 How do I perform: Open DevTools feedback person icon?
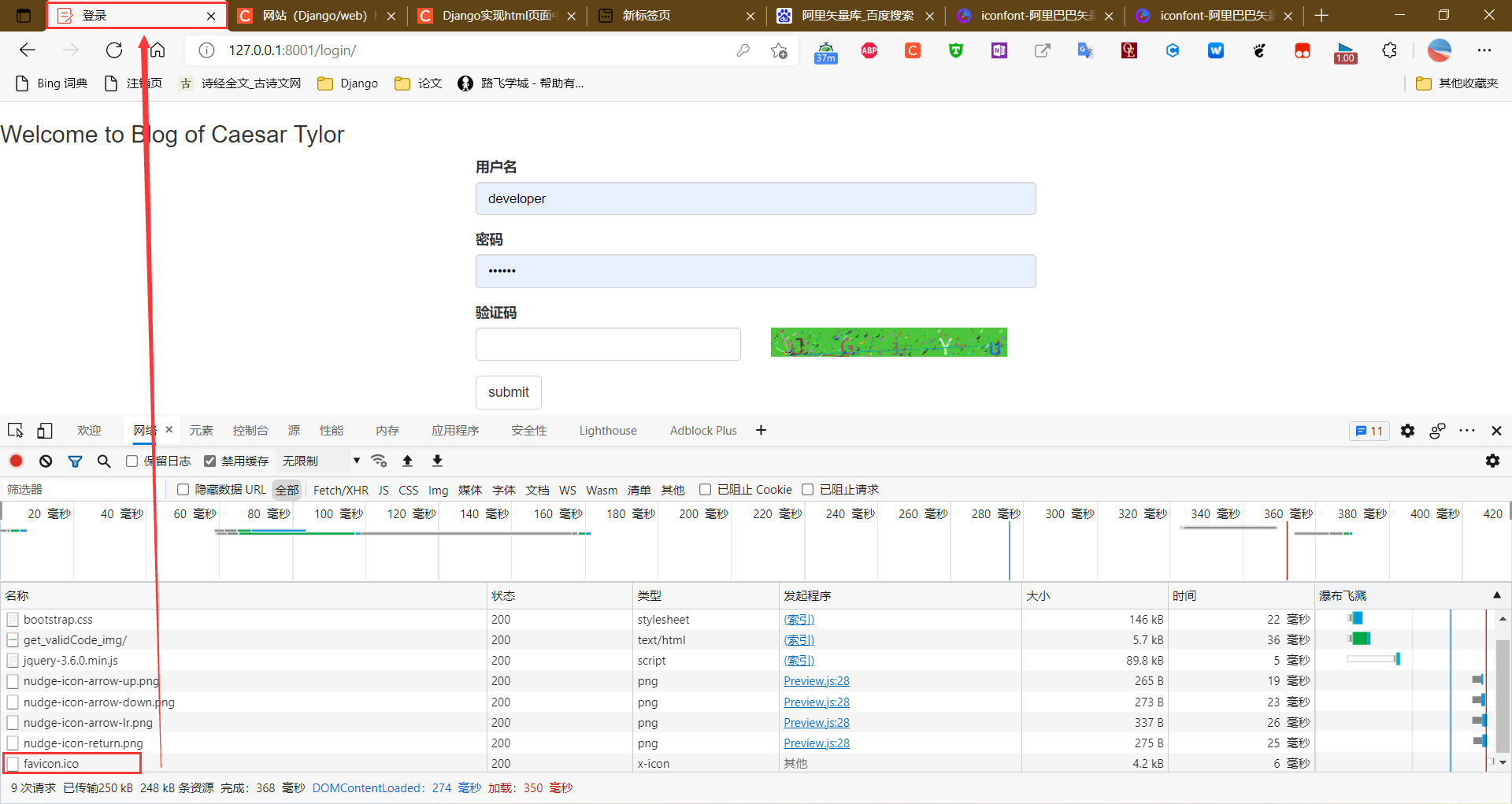coord(1437,431)
